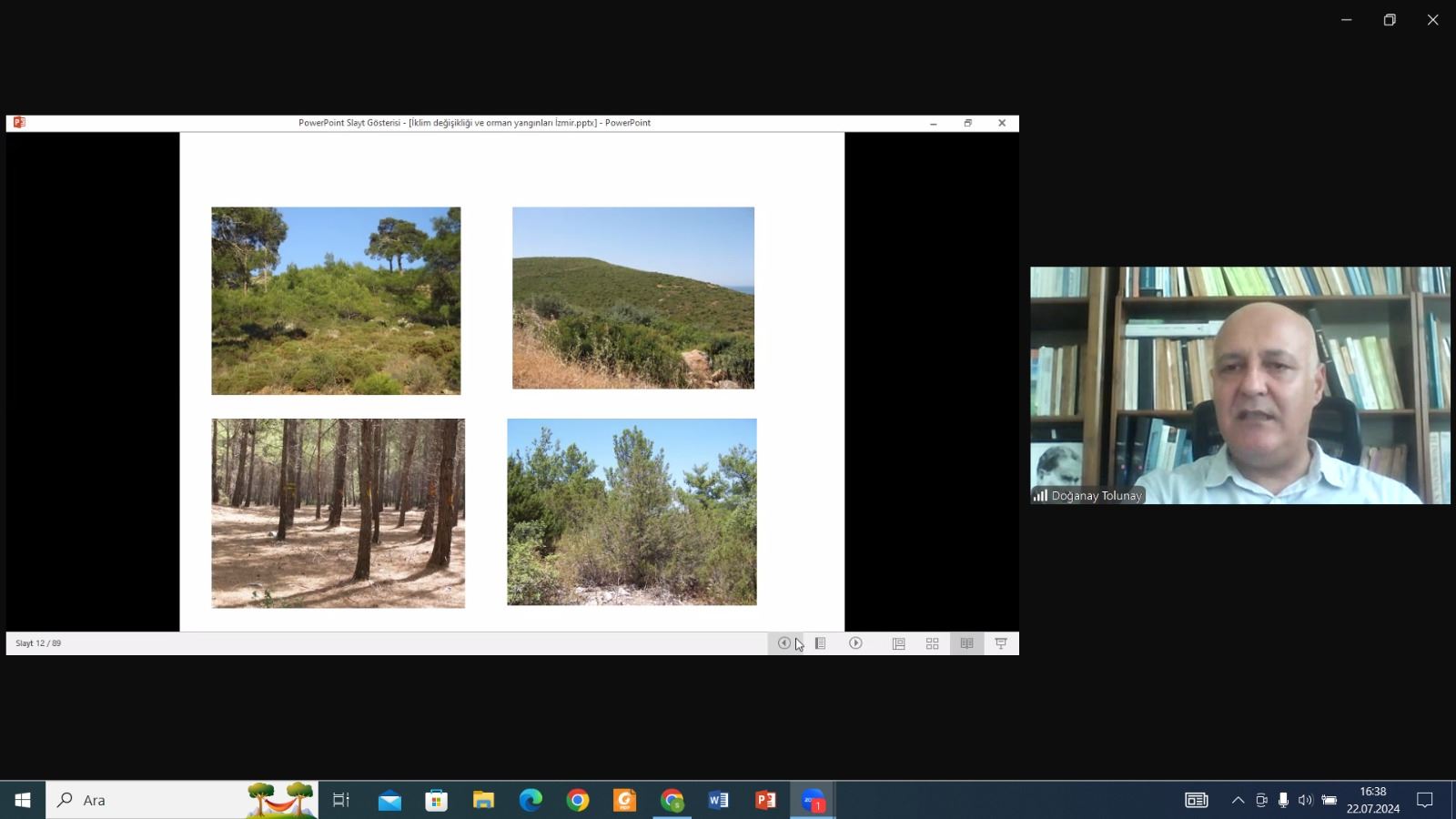
Task: Click the forest trunks photo on the slide
Action: tap(338, 513)
